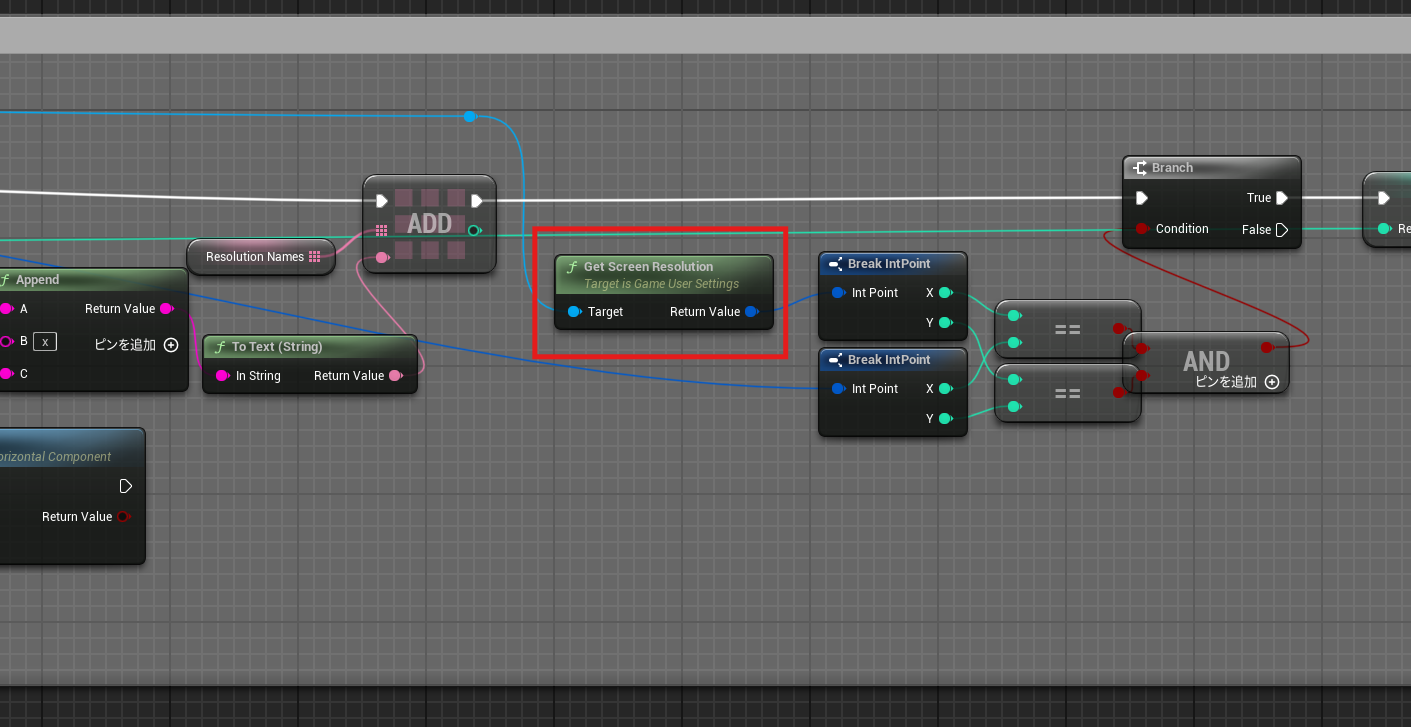Click the Horizontal Component node's Return Value pin
This screenshot has width=1411, height=727.
(124, 517)
